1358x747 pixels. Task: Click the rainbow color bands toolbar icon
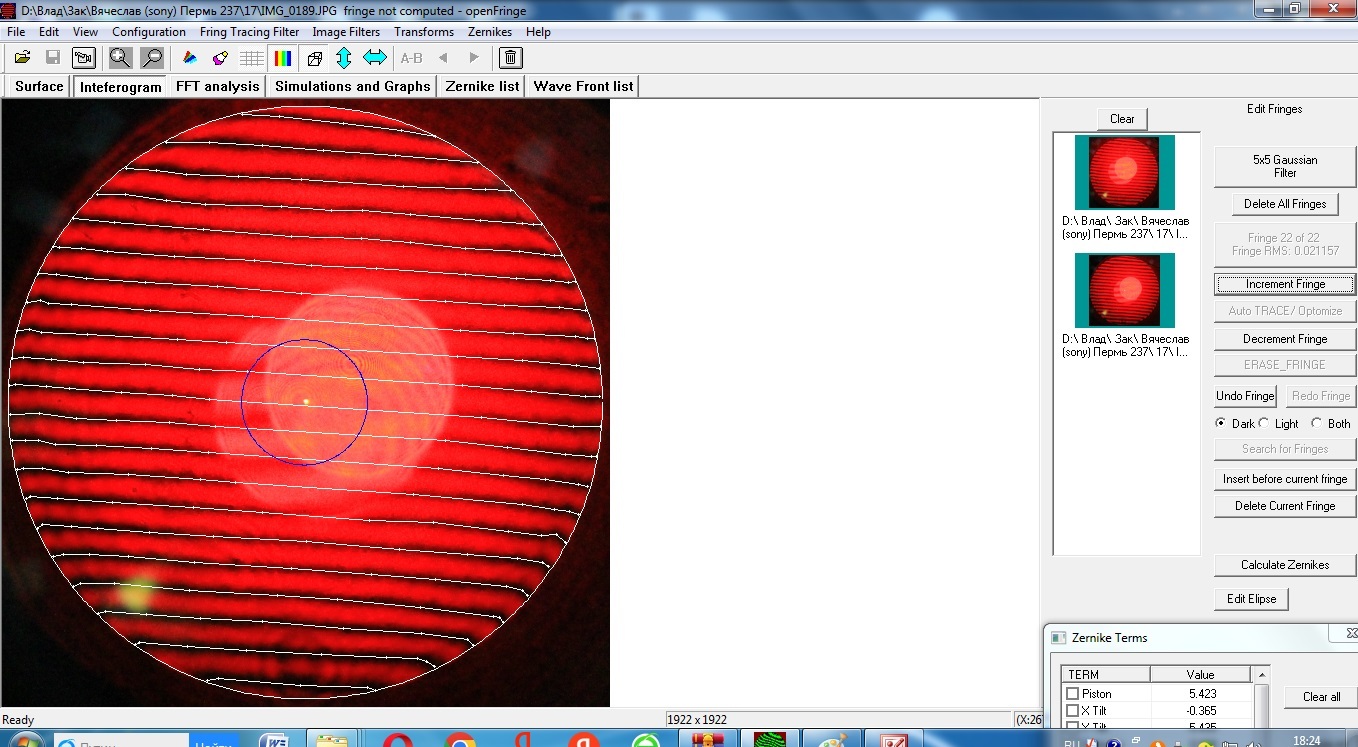[x=283, y=58]
